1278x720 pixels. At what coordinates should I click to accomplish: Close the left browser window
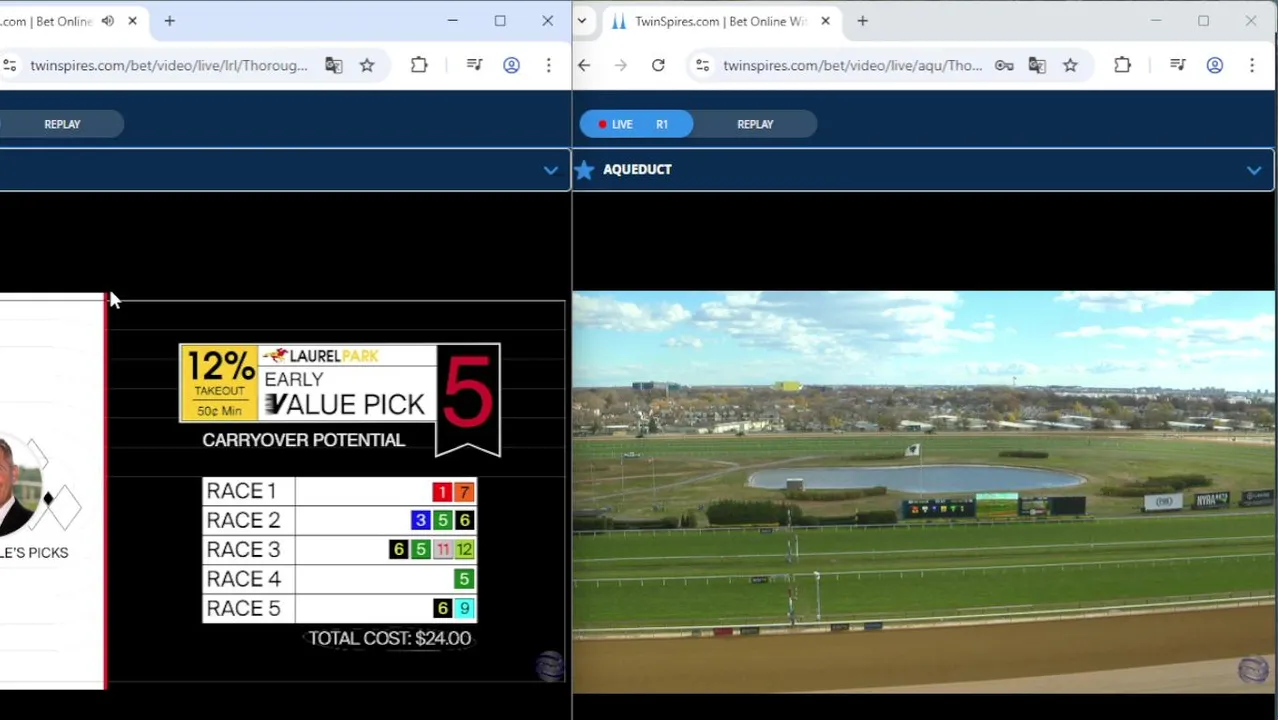click(547, 21)
